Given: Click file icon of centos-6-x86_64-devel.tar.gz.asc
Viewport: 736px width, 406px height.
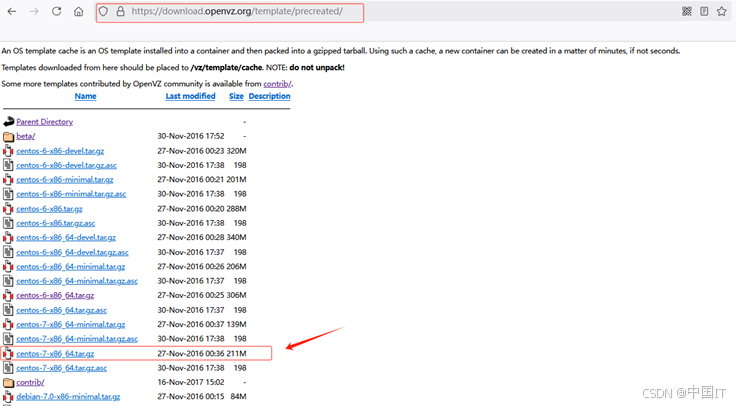Looking at the screenshot, I should pos(8,252).
